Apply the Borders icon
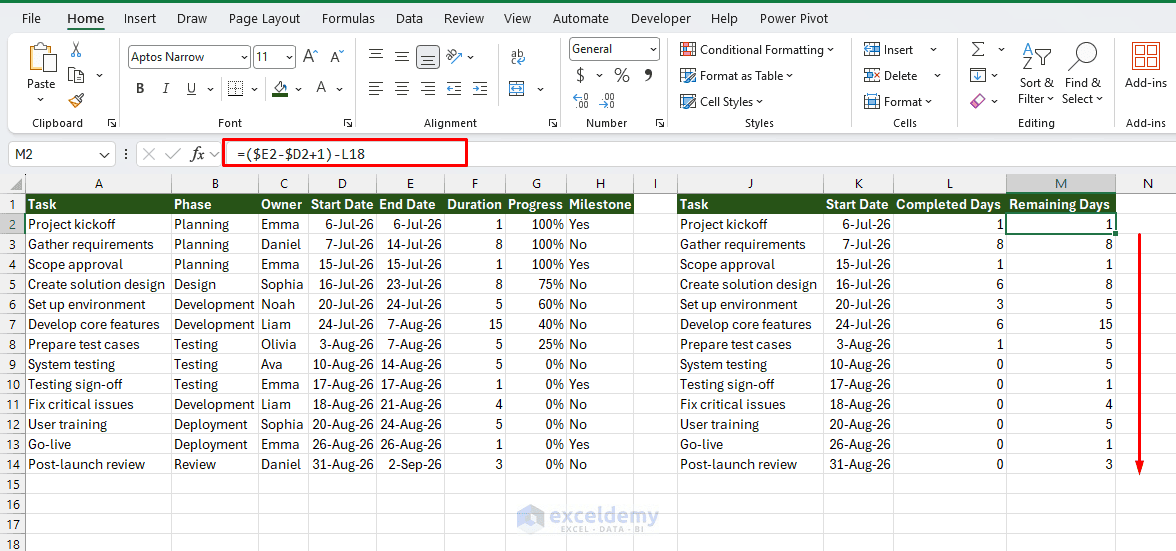1176x551 pixels. click(236, 89)
